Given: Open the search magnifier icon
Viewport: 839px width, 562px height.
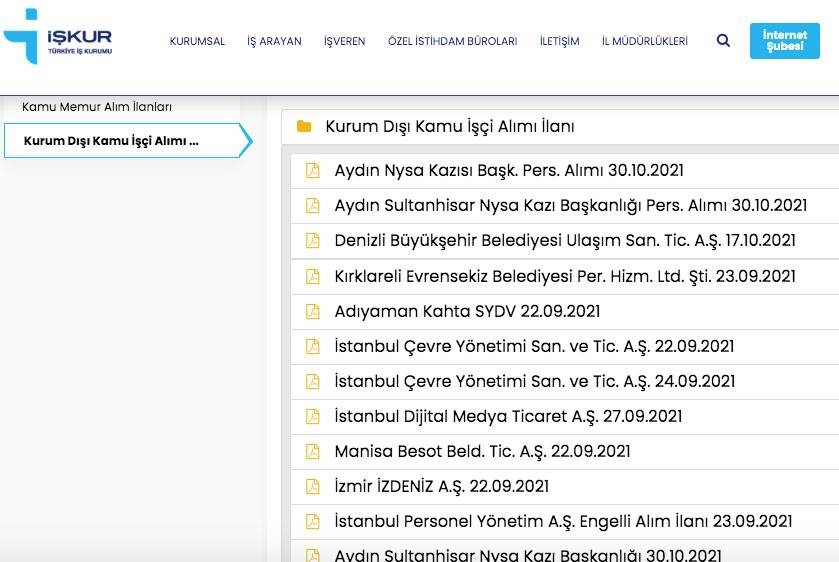Looking at the screenshot, I should (723, 41).
